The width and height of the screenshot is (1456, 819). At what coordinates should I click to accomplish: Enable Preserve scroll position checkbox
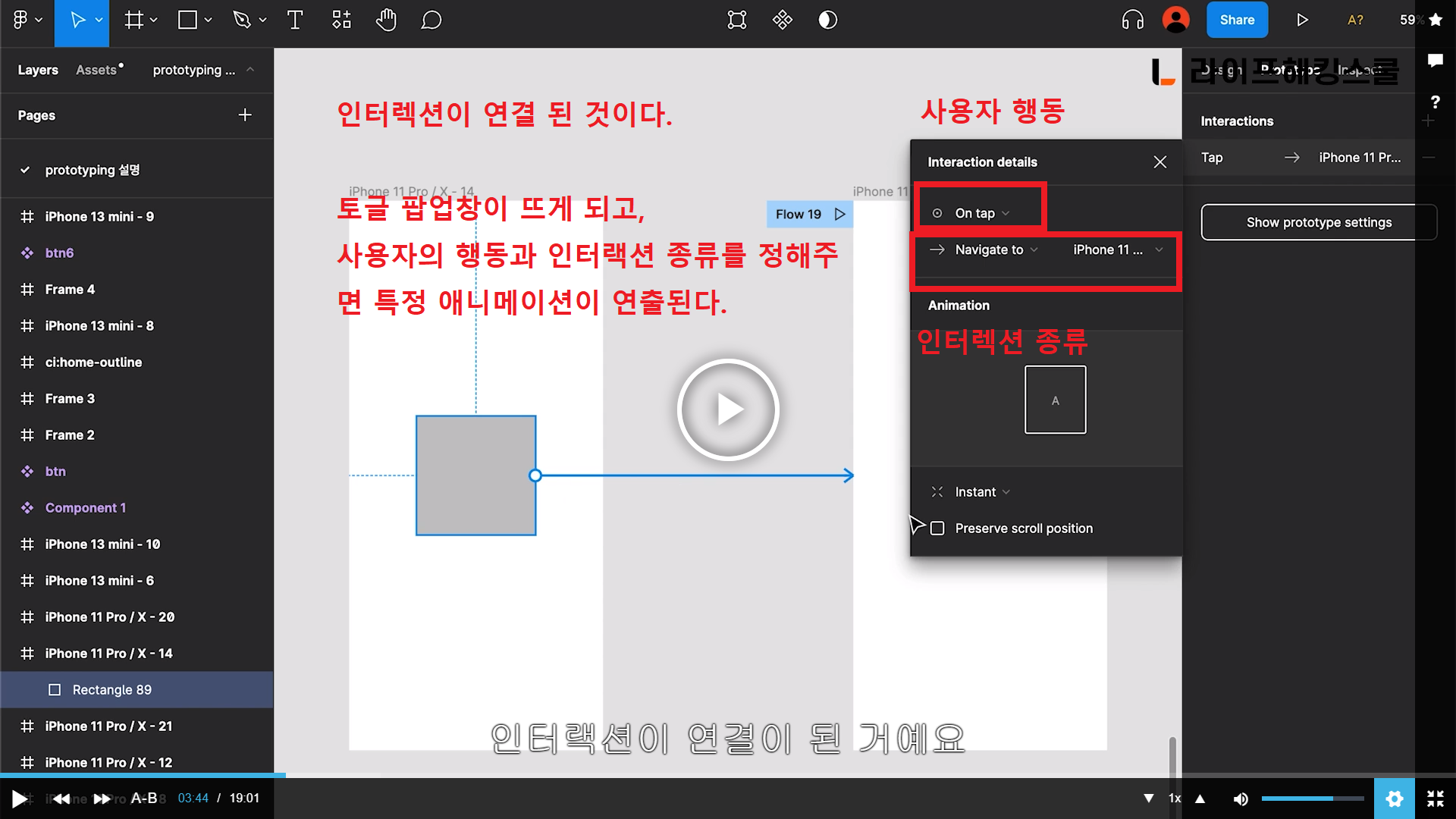click(x=938, y=529)
